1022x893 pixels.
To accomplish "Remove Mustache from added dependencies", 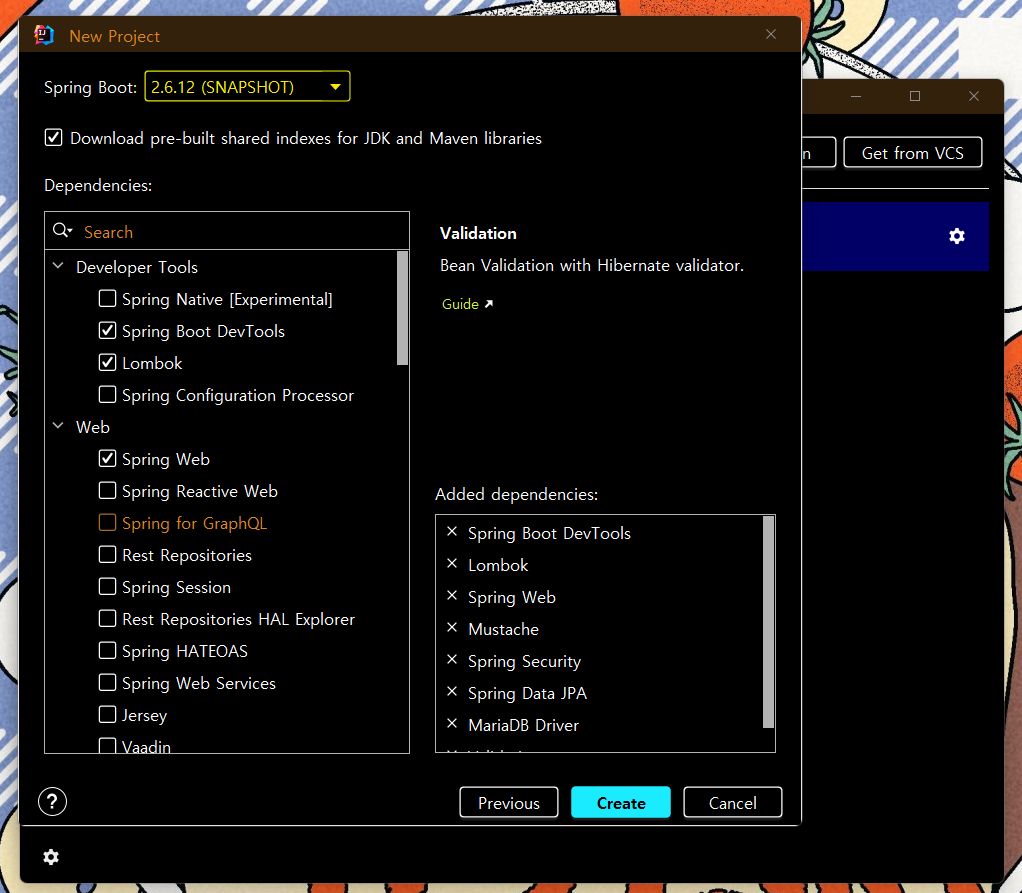I will point(452,628).
